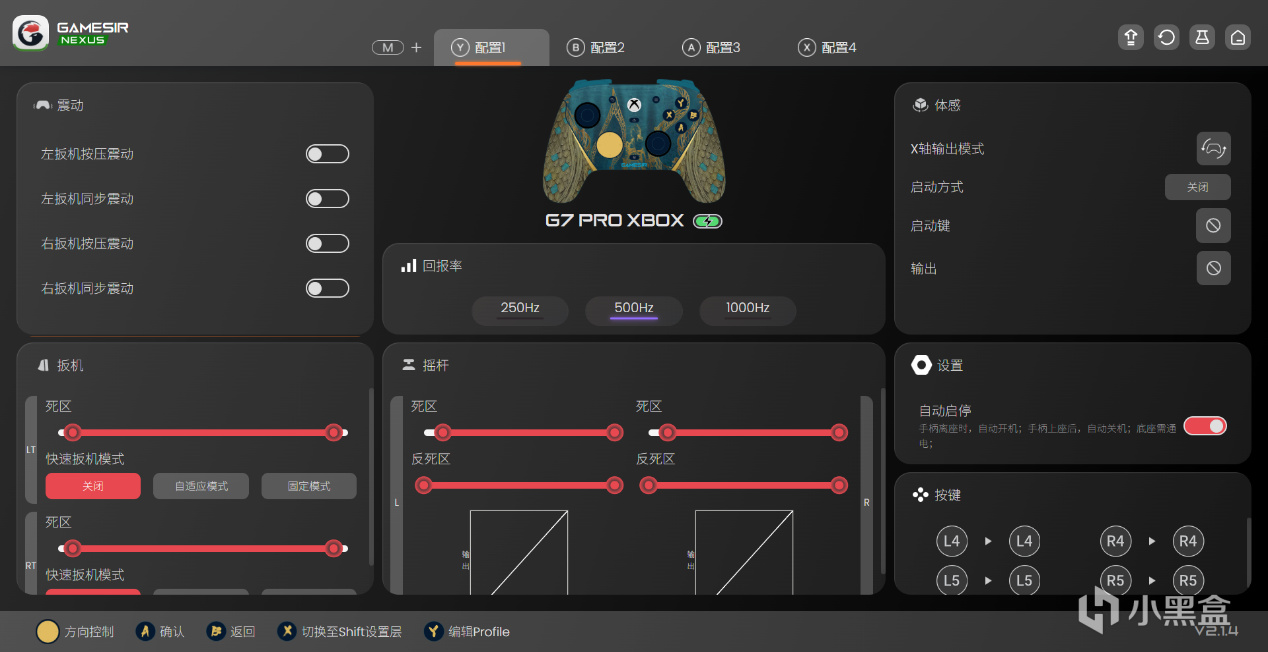This screenshot has height=652, width=1268.
Task: Click the source R4 button icon
Action: (x=1115, y=541)
